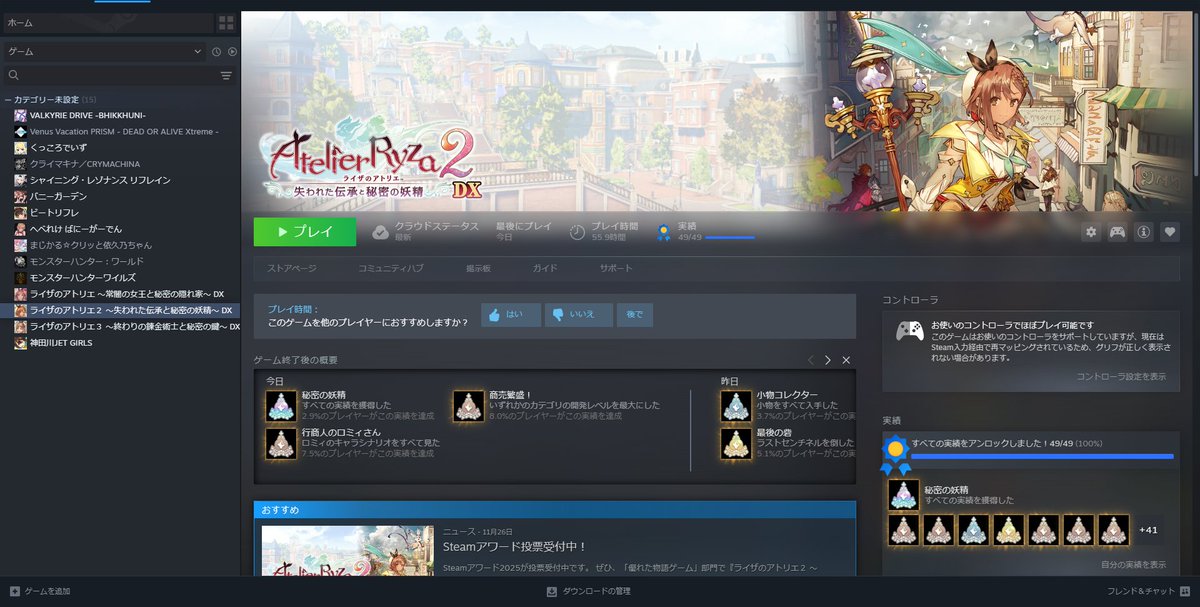Image resolution: width=1200 pixels, height=607 pixels.
Task: Switch to grid view beside ホーム
Action: coord(226,23)
